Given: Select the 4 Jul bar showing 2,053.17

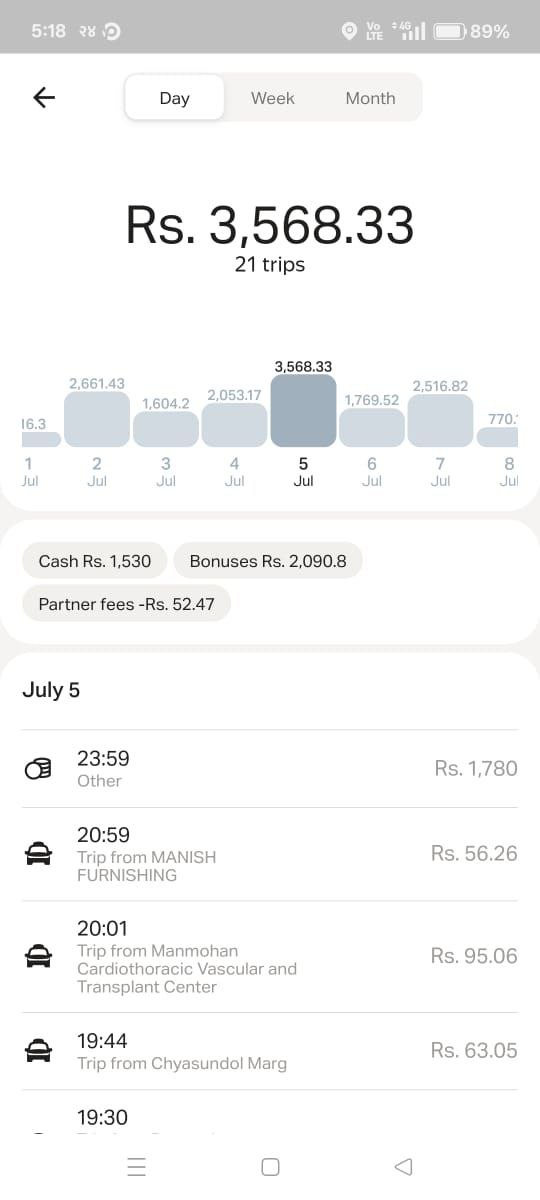Looking at the screenshot, I should (x=234, y=425).
